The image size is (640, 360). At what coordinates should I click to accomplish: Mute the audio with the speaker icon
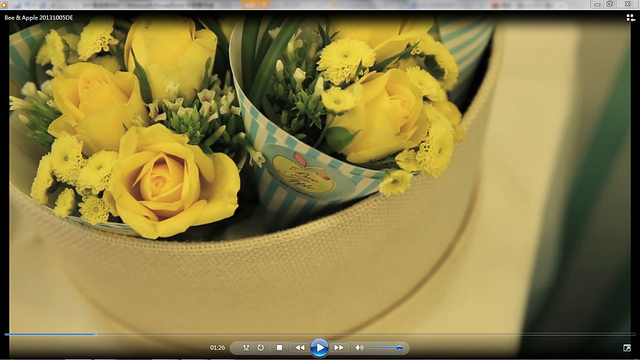359,348
